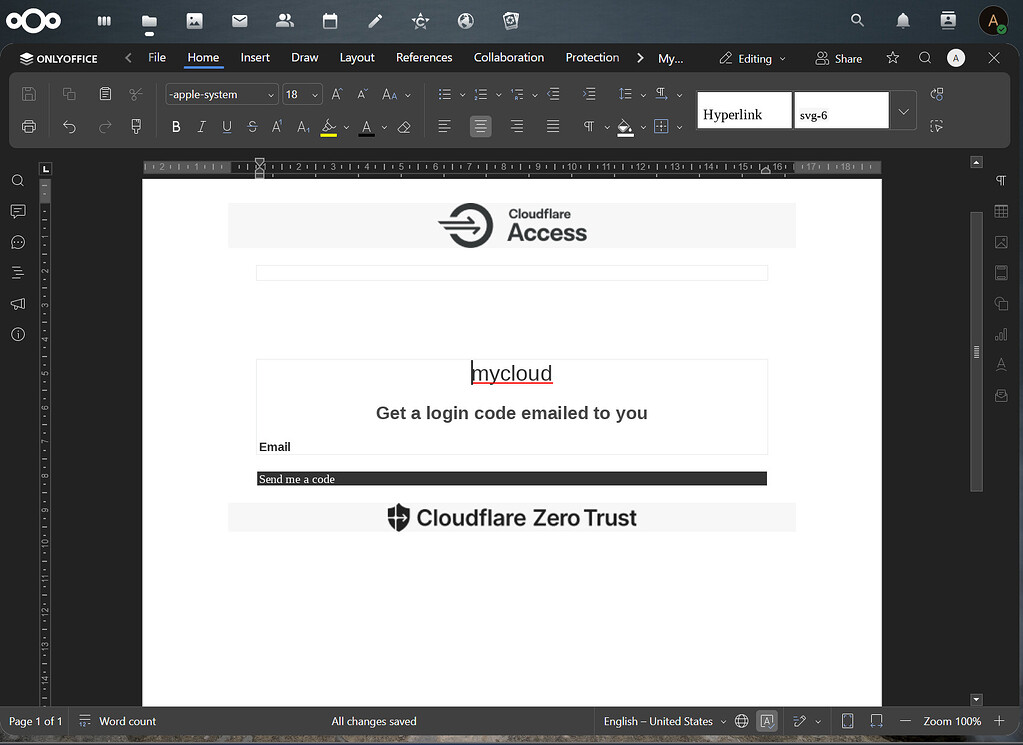The height and width of the screenshot is (745, 1023).
Task: Open Nextcloud Photos app icon
Action: pos(194,21)
